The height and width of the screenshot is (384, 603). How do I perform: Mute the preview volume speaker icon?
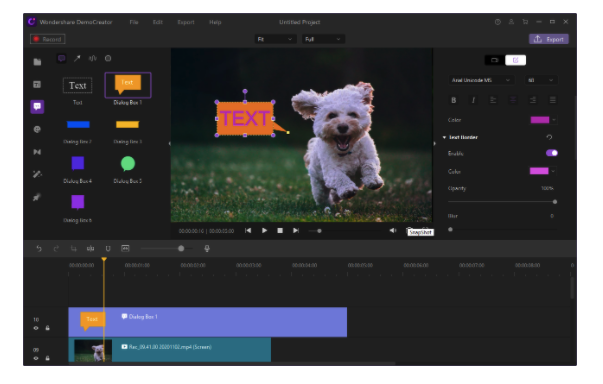pyautogui.click(x=392, y=231)
